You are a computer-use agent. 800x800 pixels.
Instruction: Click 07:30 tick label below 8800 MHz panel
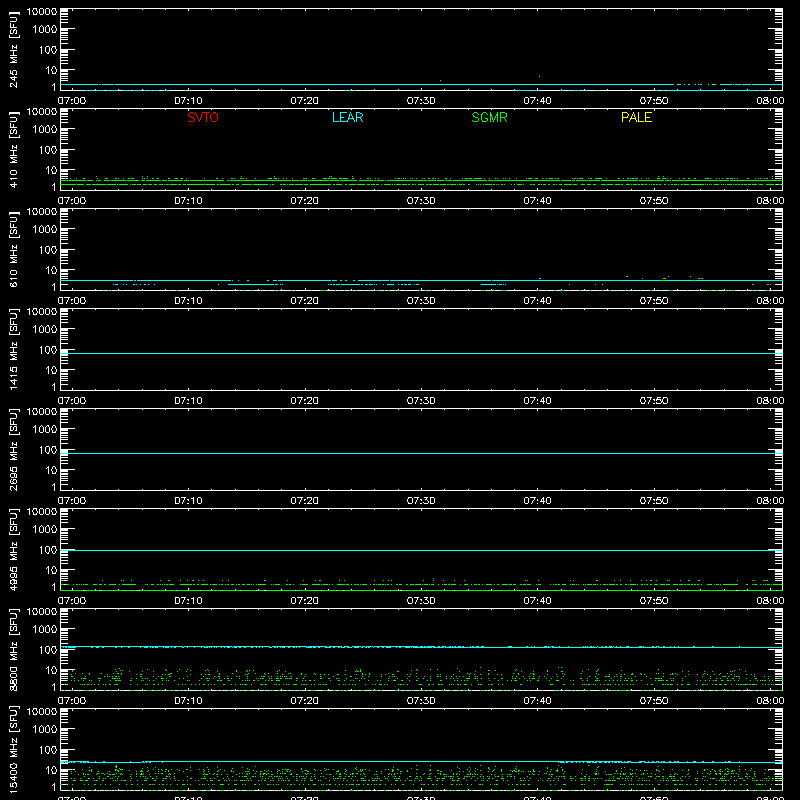[x=421, y=701]
